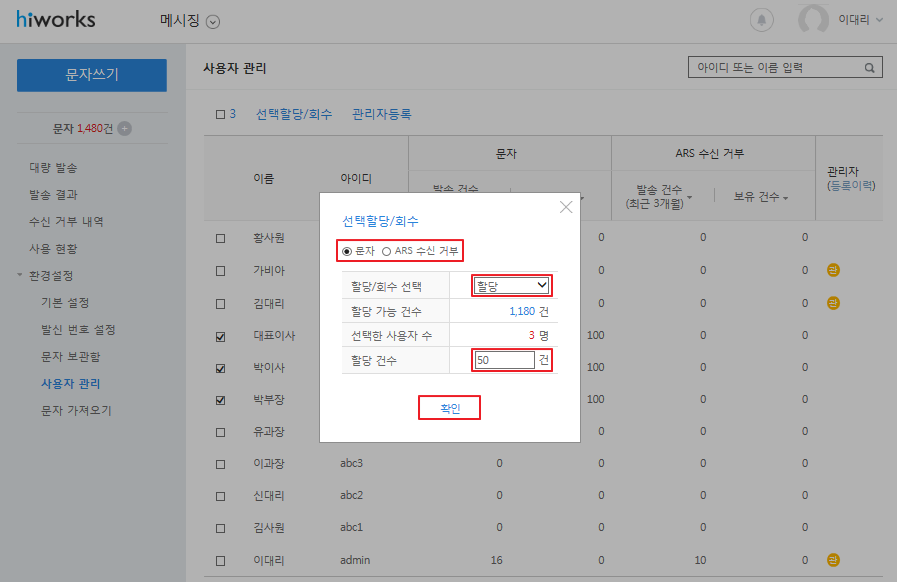Image resolution: width=897 pixels, height=582 pixels.
Task: Open 발신 번호 설정 in sidebar
Action: click(x=85, y=329)
